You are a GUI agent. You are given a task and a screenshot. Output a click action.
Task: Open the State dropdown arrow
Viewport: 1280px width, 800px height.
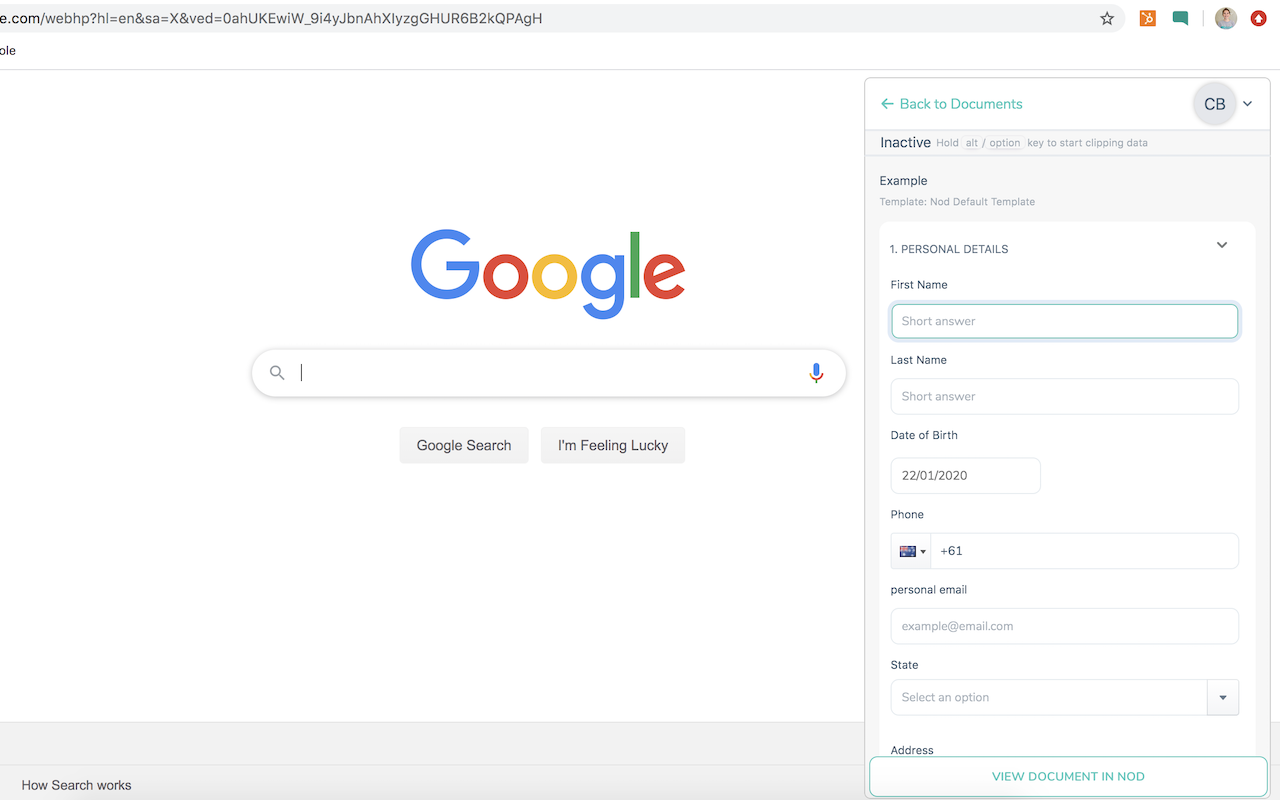(x=1223, y=697)
